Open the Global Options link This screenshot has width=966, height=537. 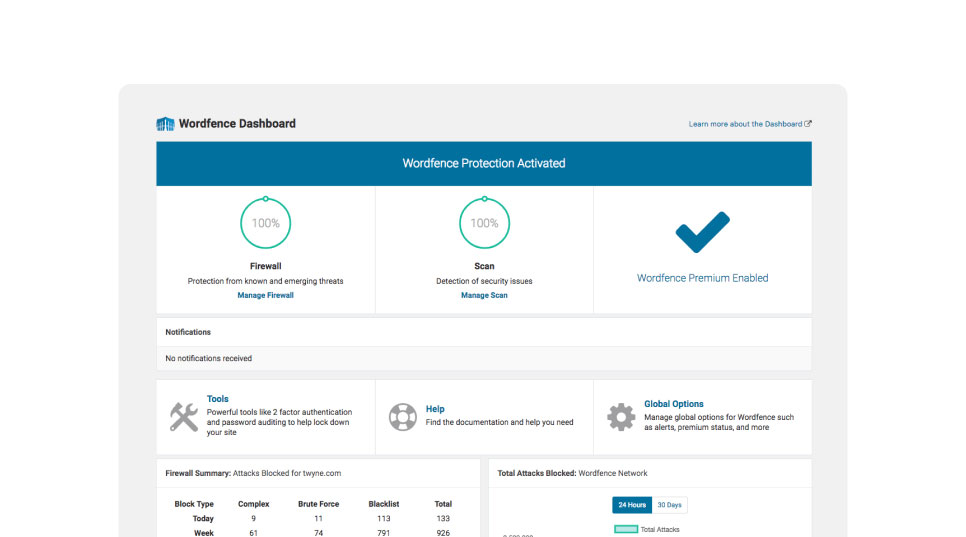(673, 404)
